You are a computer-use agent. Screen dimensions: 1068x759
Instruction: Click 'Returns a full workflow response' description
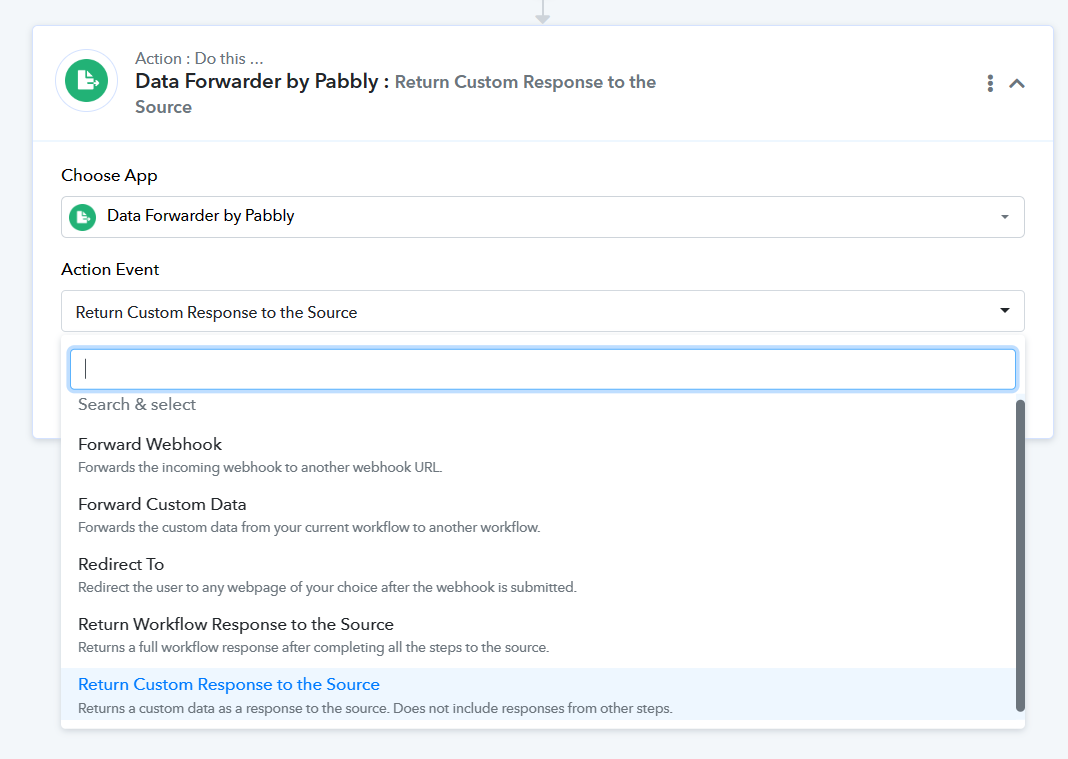click(313, 647)
